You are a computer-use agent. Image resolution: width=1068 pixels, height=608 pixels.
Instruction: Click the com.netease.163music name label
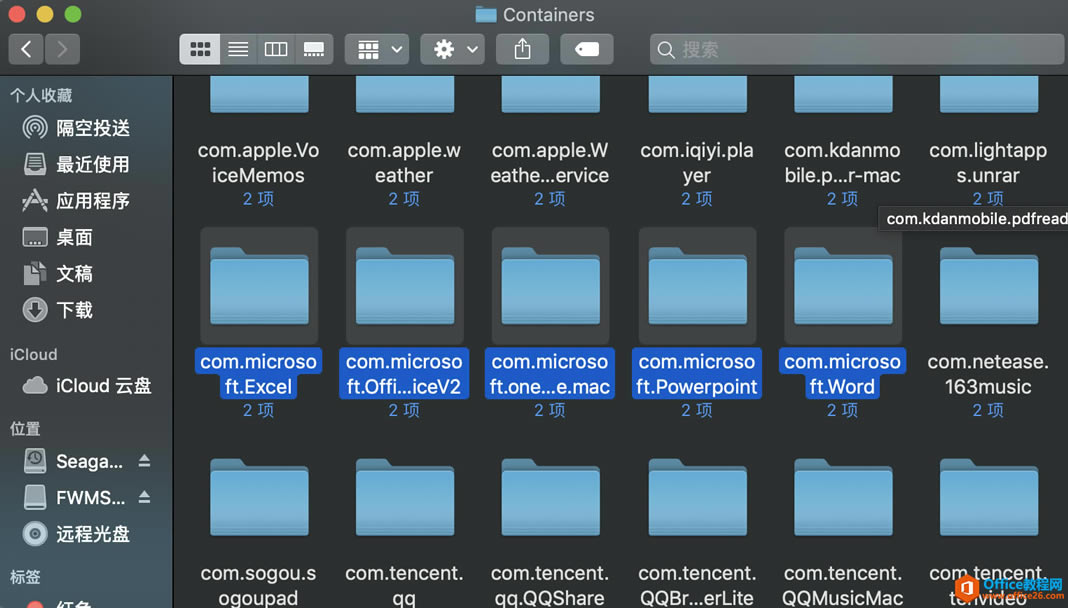tap(988, 374)
